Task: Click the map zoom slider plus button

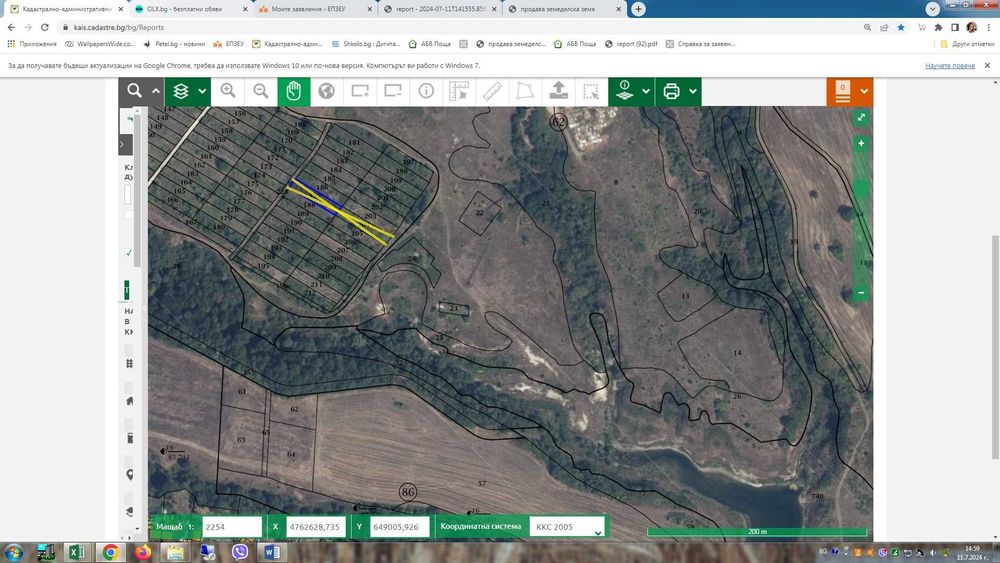Action: pos(861,144)
